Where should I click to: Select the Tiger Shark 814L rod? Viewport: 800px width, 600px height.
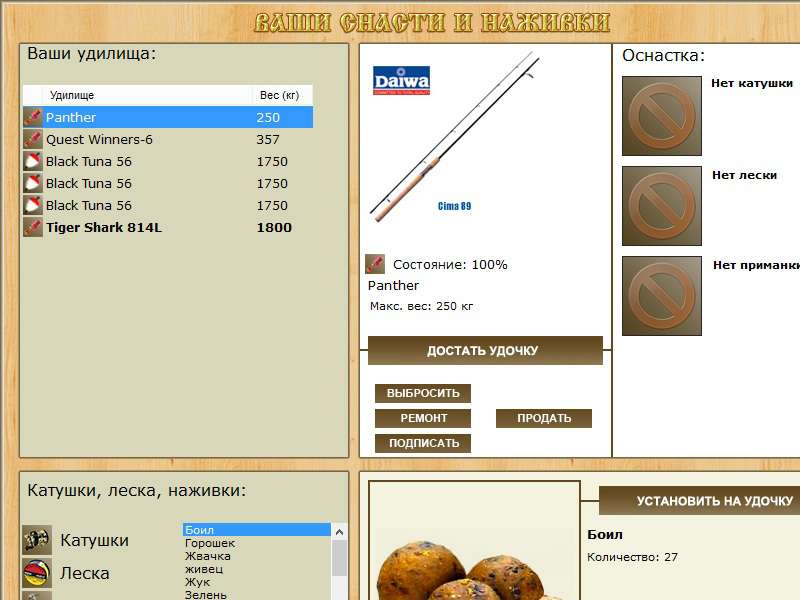168,227
